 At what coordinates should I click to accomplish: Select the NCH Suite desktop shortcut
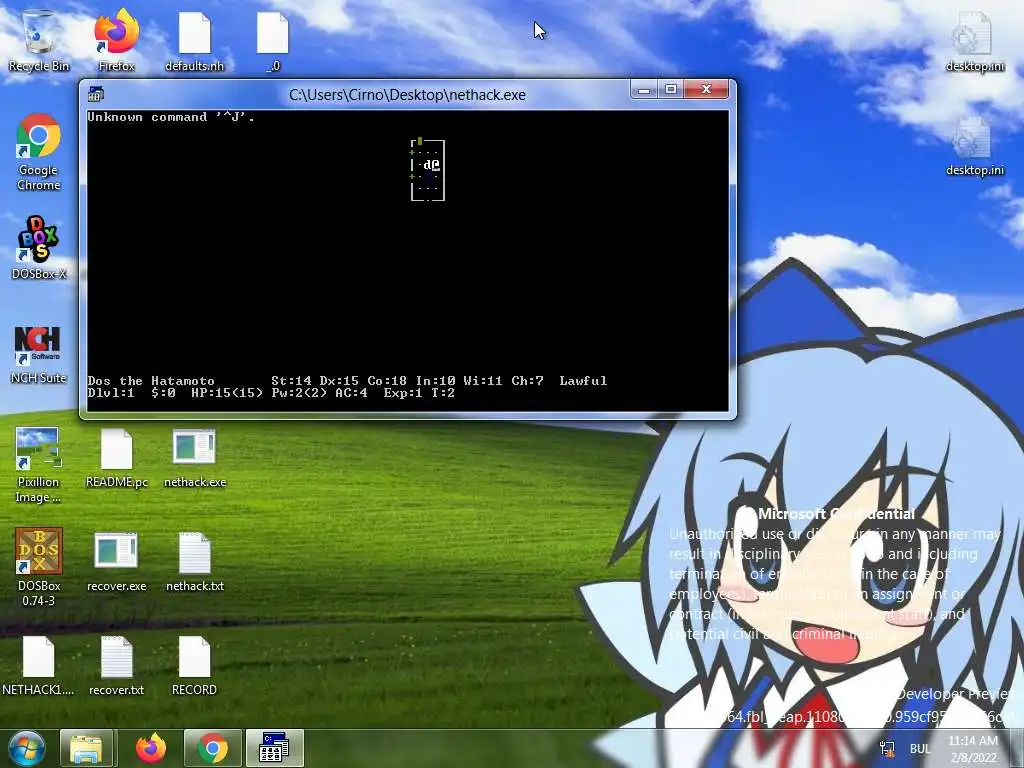[39, 353]
